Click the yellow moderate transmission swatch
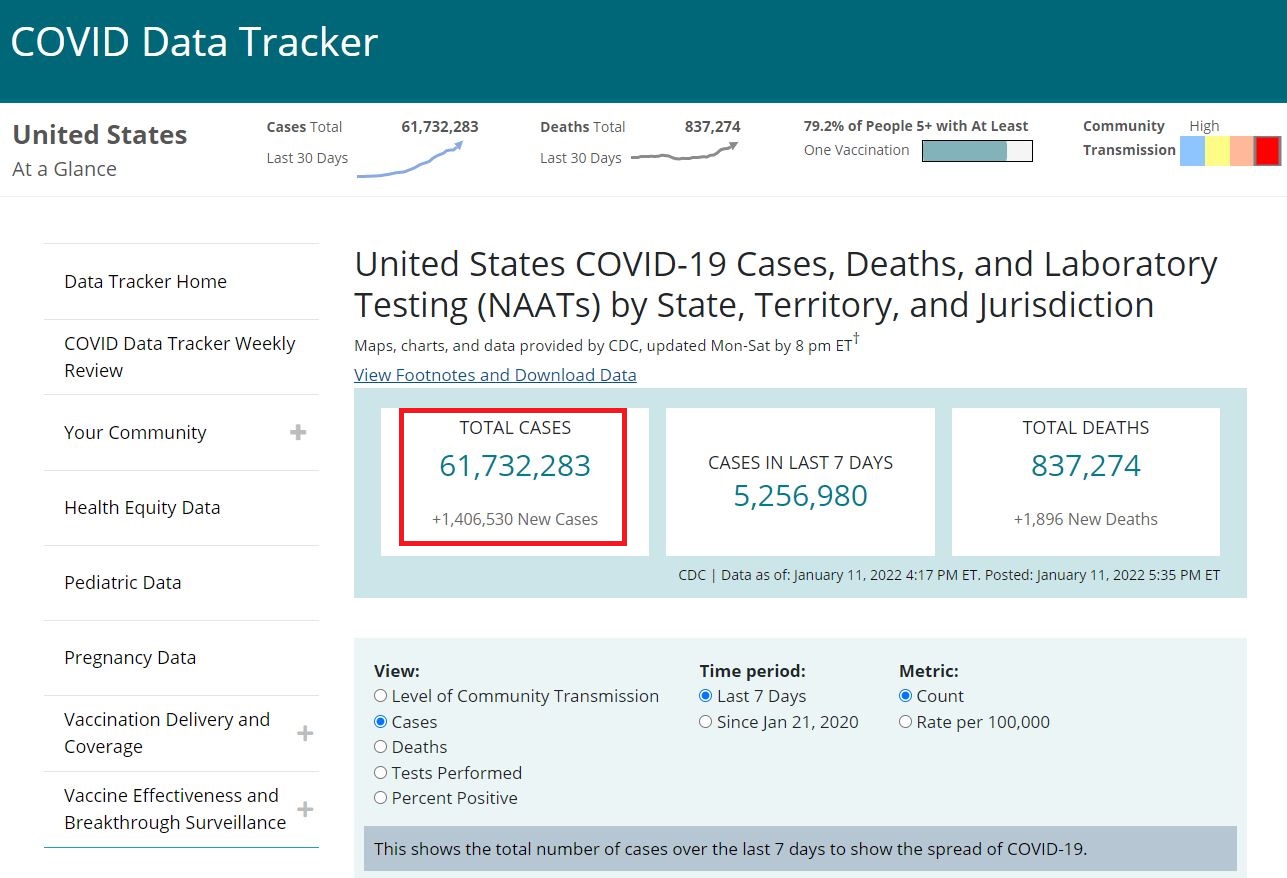 (x=1217, y=151)
